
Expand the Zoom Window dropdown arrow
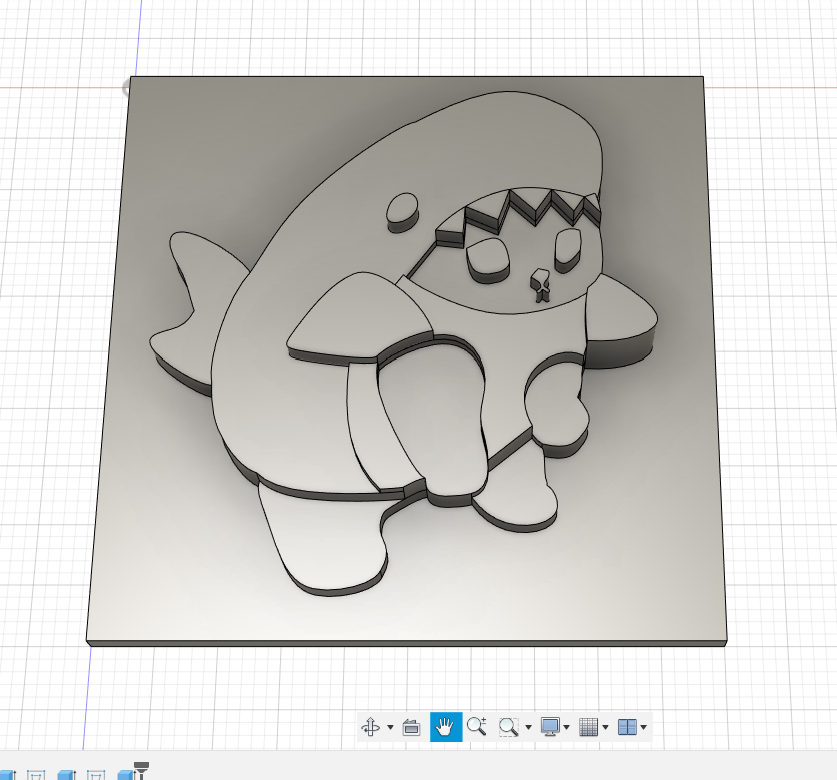tap(528, 727)
